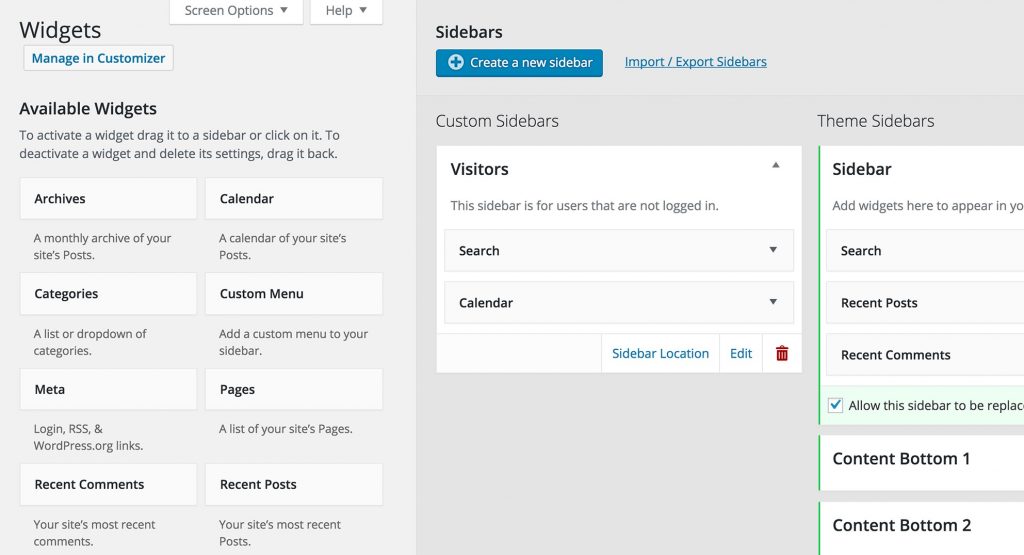Select the Archives available widget
The height and width of the screenshot is (555, 1024).
tap(108, 198)
